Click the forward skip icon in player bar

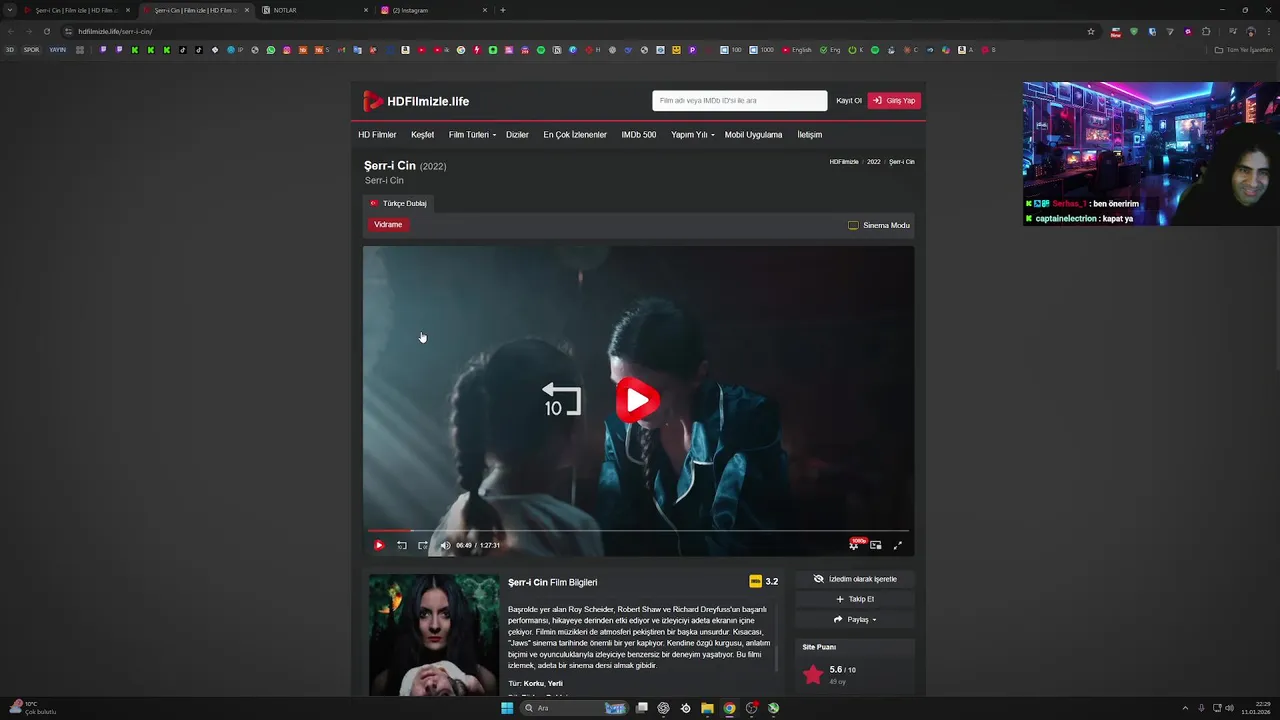pos(423,545)
